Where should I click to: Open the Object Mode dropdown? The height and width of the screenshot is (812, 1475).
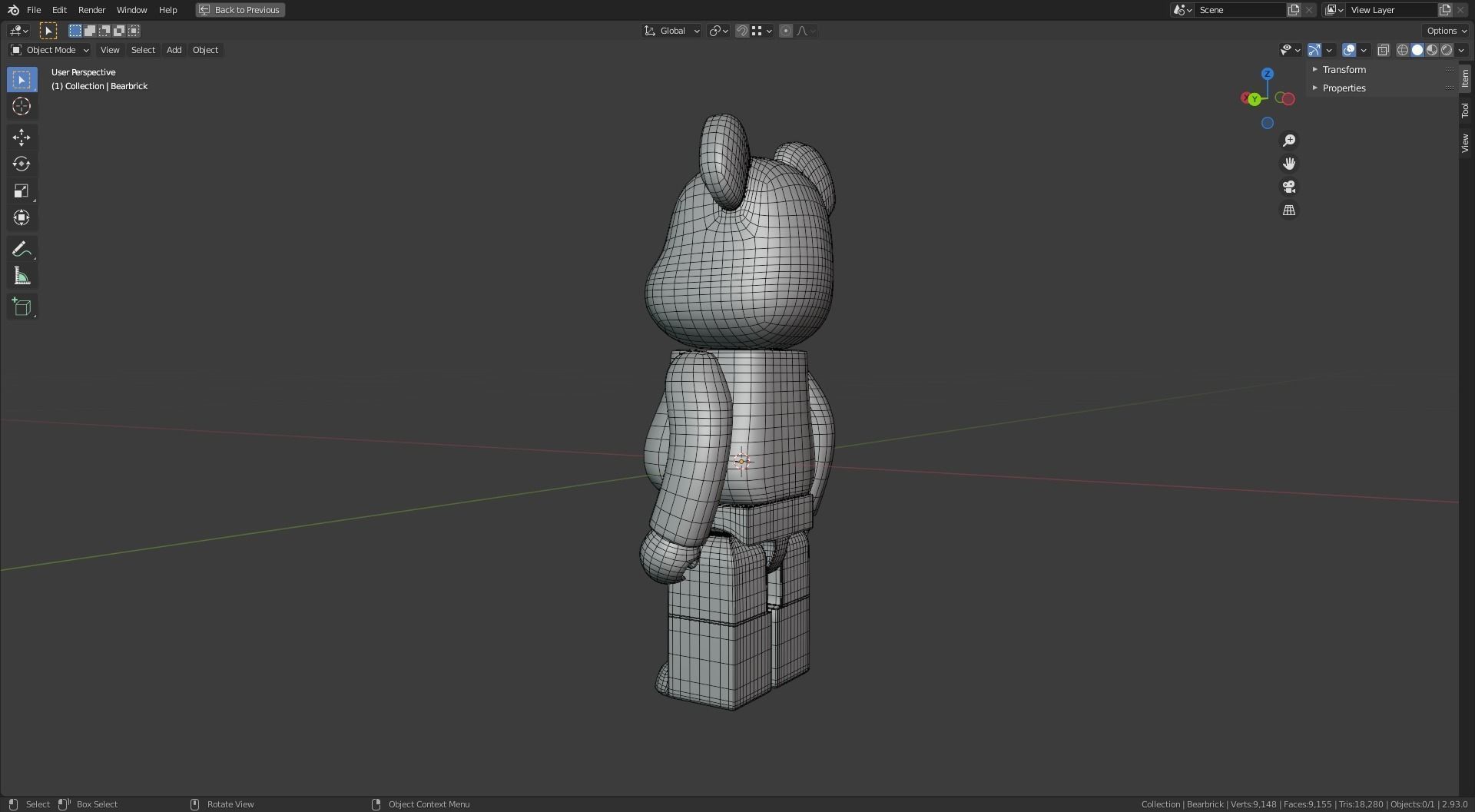49,50
